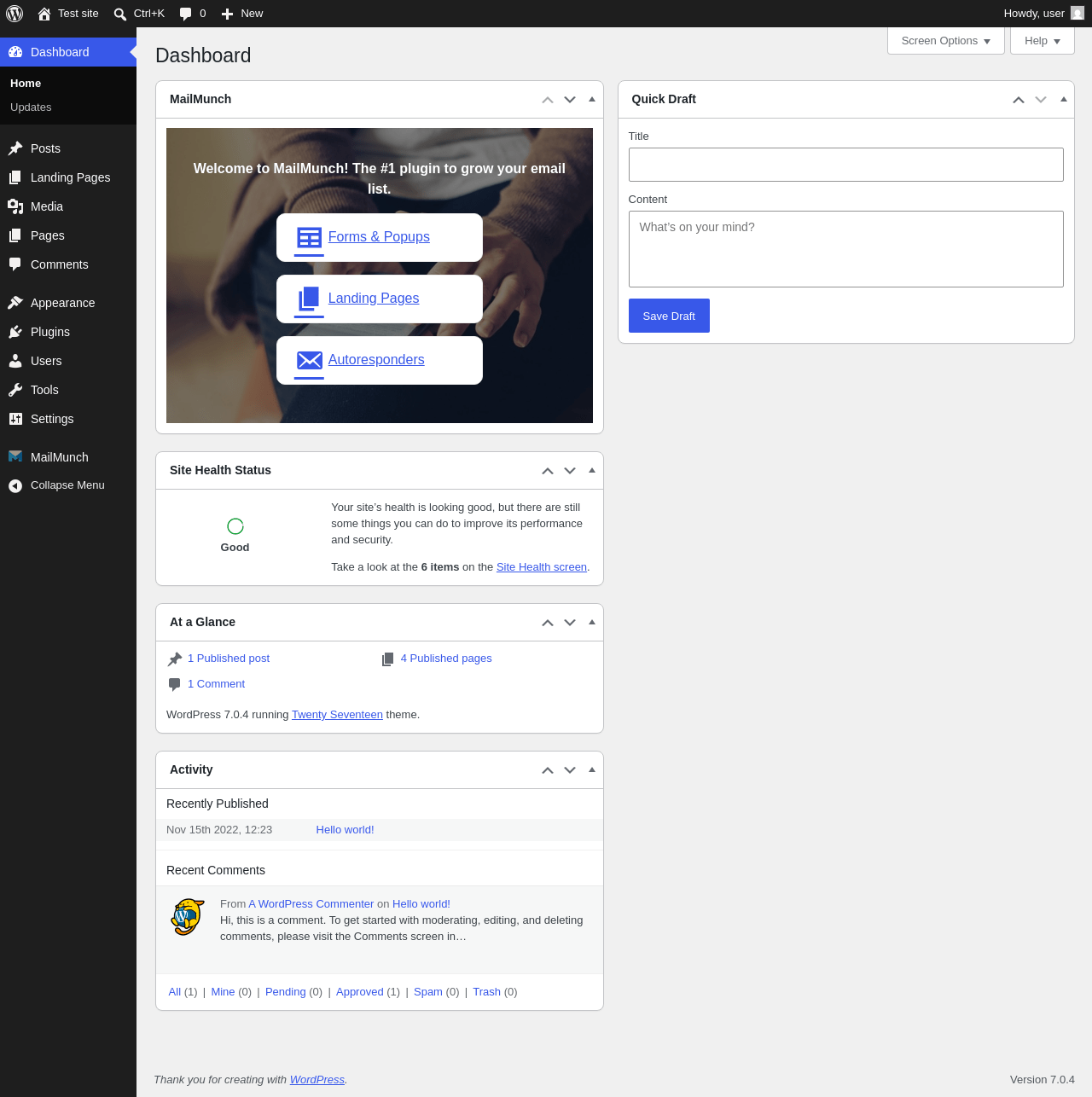1092x1097 pixels.
Task: Filter comments by Spam
Action: coord(428,992)
